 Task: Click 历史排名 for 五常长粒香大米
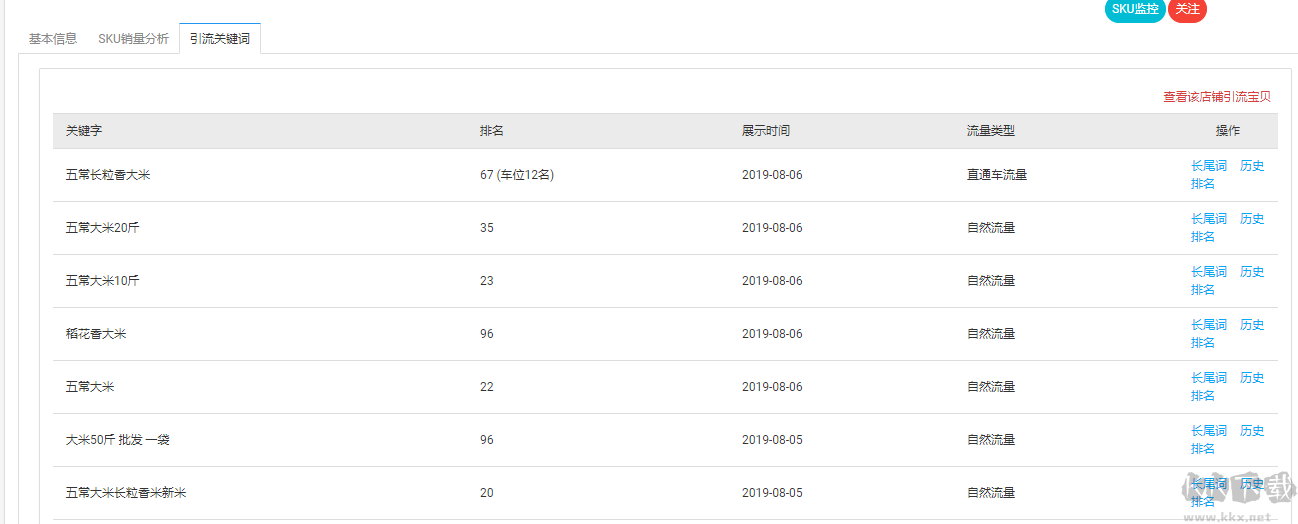point(1251,166)
